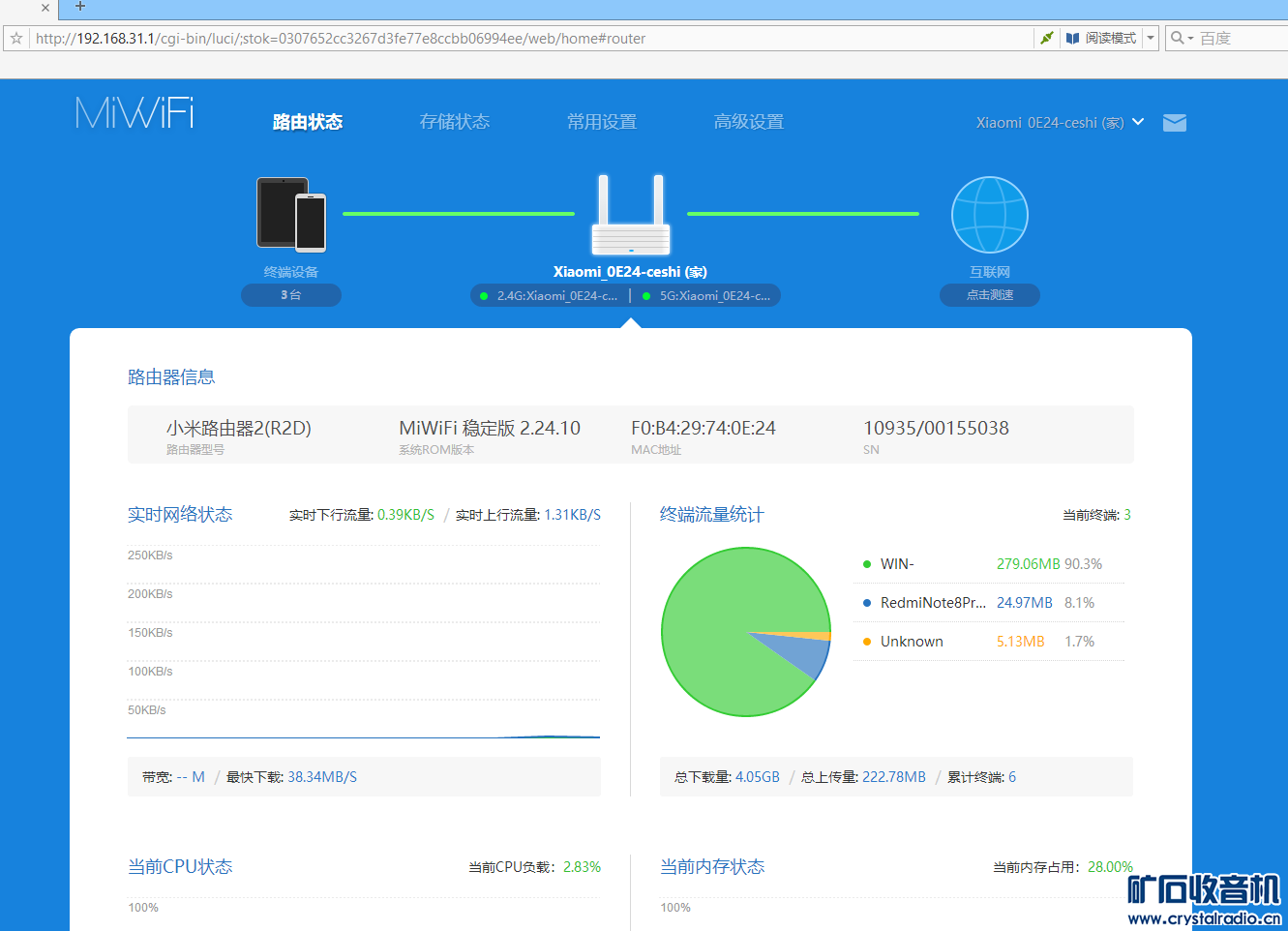Screen dimensions: 1288x931
Task: Switch to the 存储状态 tab
Action: tap(454, 122)
